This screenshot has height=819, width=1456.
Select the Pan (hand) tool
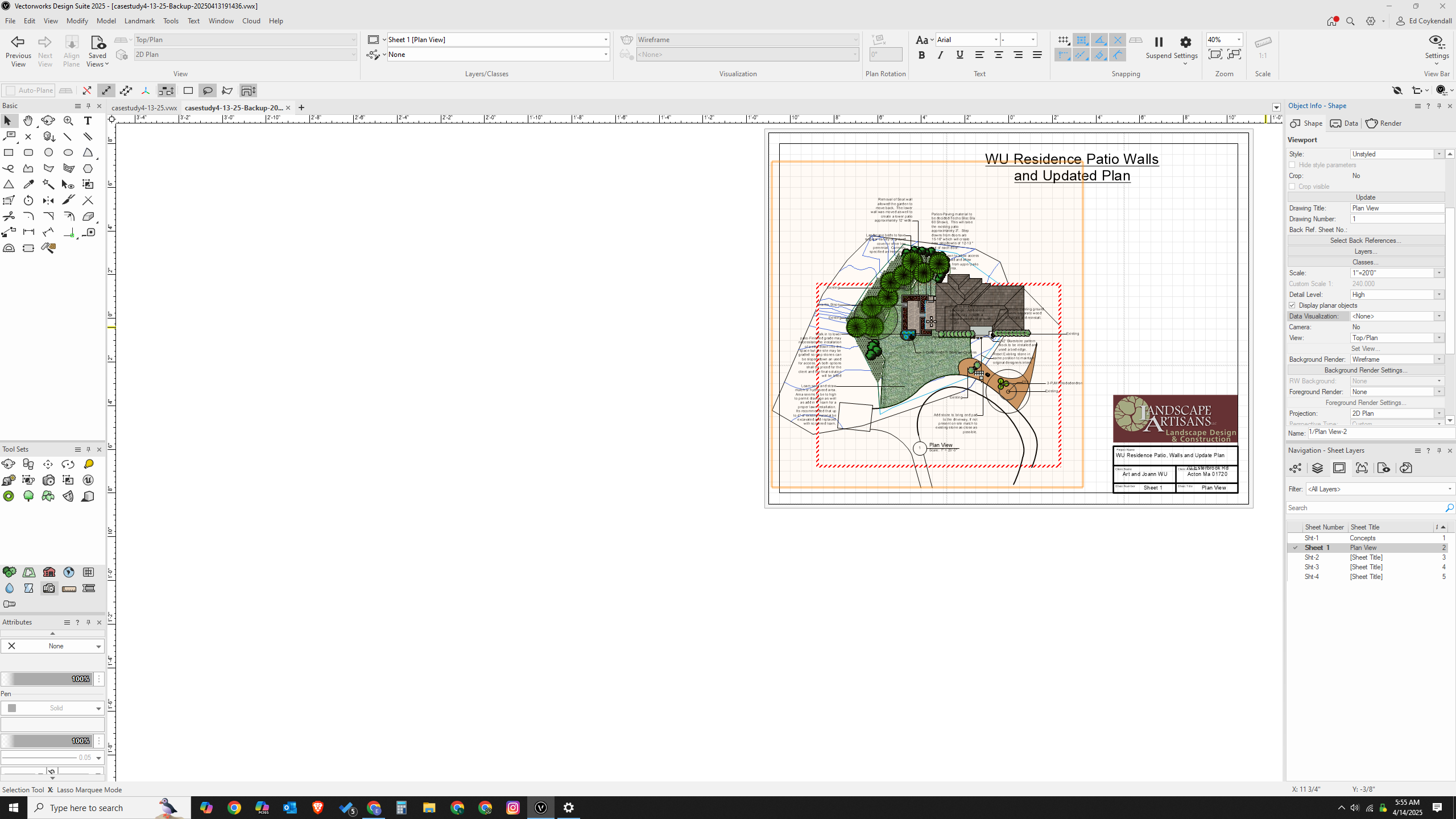tap(28, 121)
